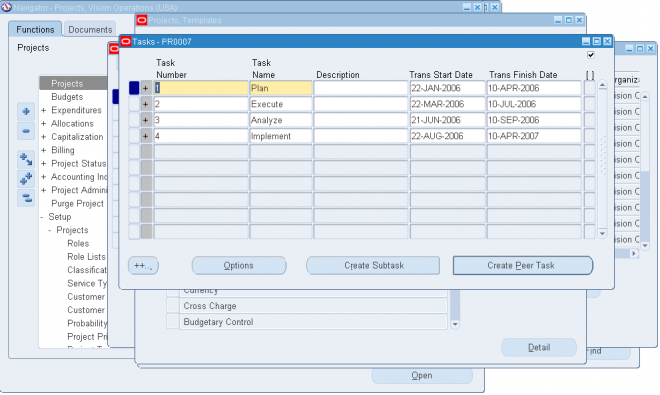The width and height of the screenshot is (660, 395).
Task: Select the row indicator for task 2 Execute
Action: click(134, 104)
